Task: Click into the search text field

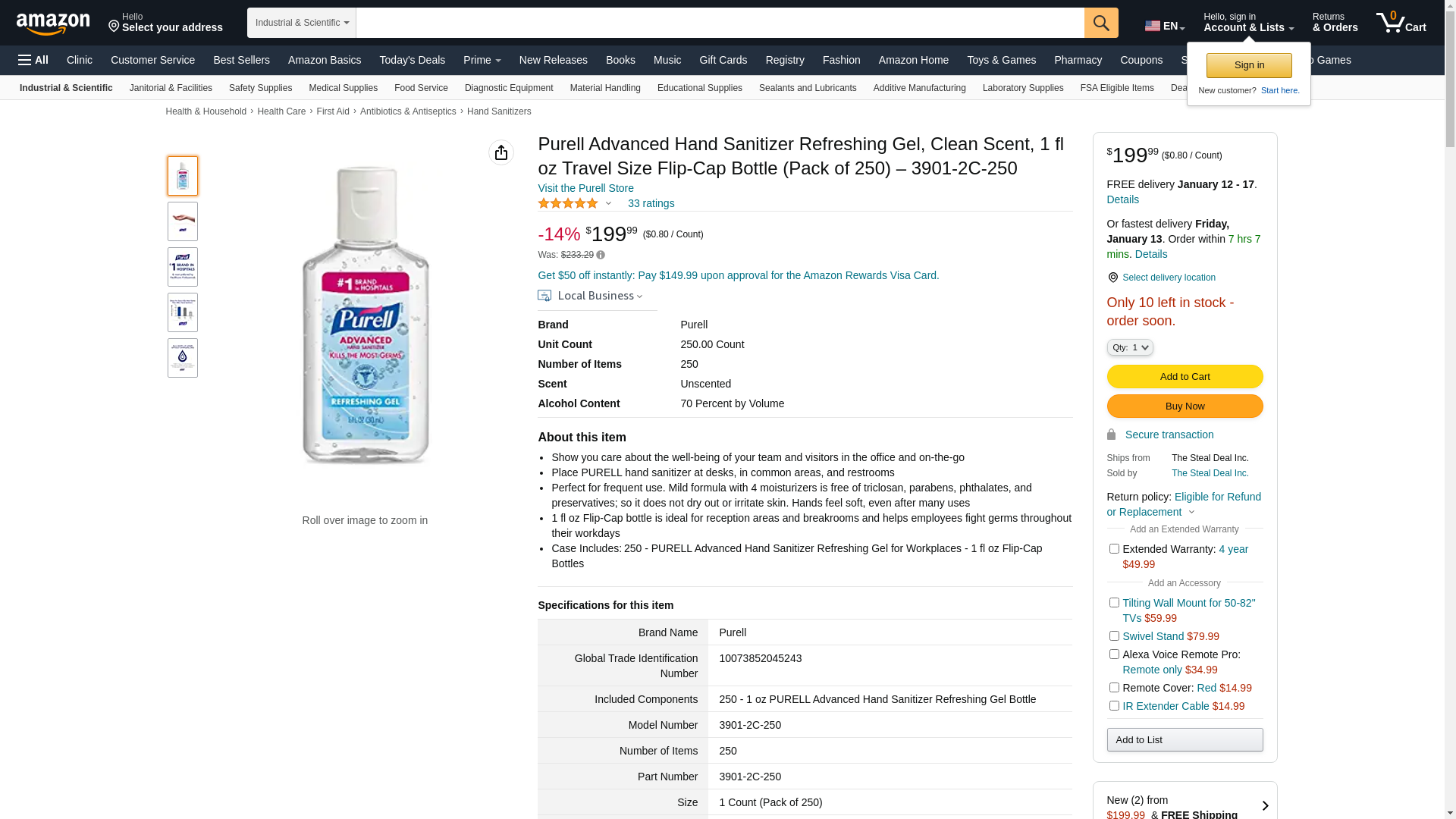Action: click(720, 23)
